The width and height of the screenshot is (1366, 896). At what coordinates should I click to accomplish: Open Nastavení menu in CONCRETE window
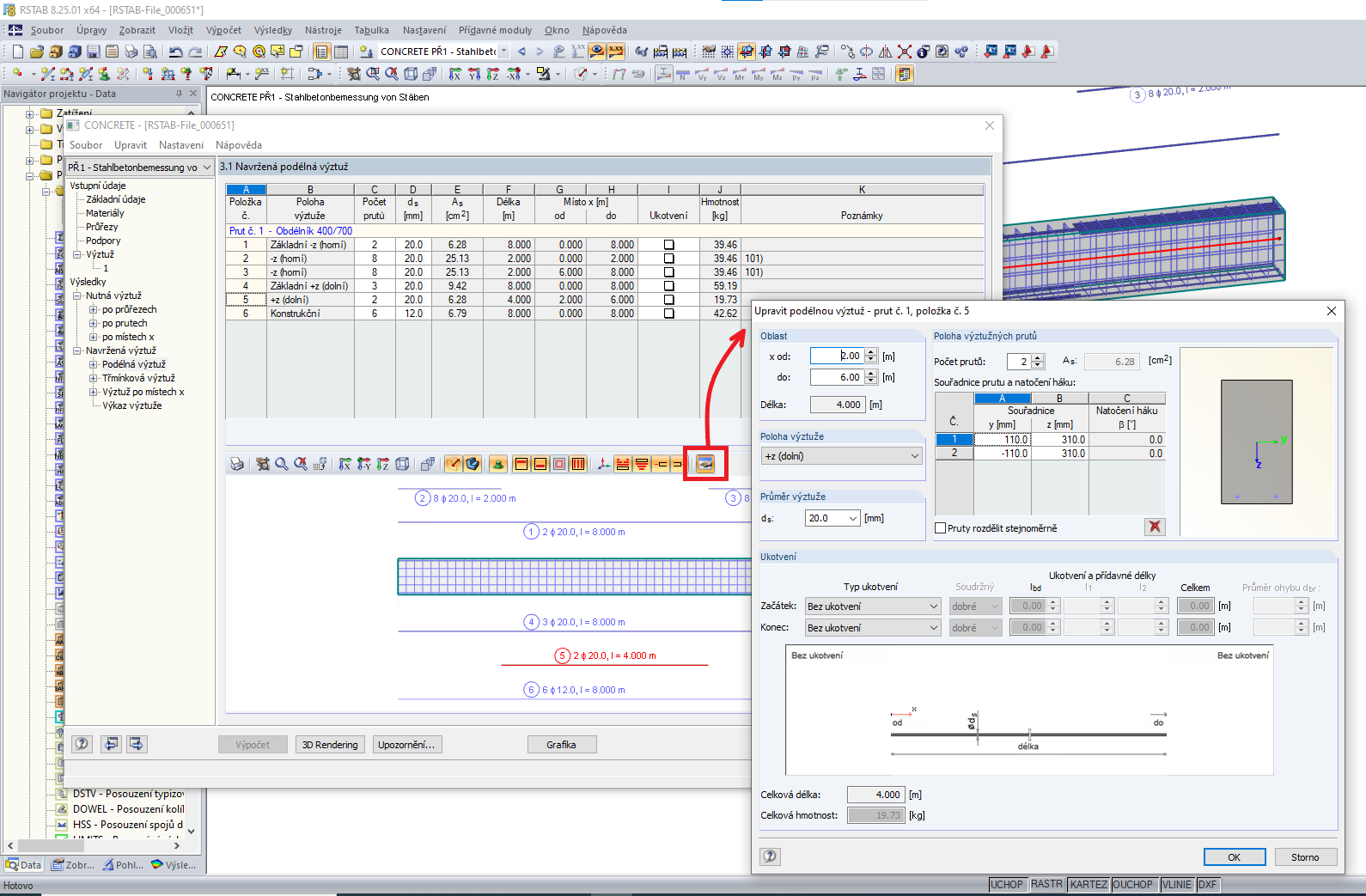181,145
